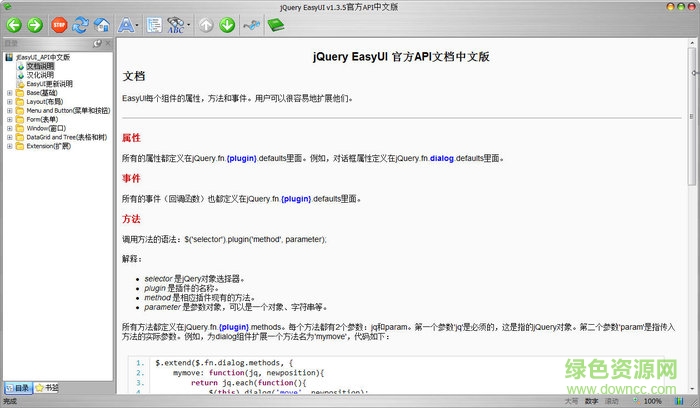The image size is (700, 408).
Task: Open the font size 'A' tool
Action: tap(125, 25)
